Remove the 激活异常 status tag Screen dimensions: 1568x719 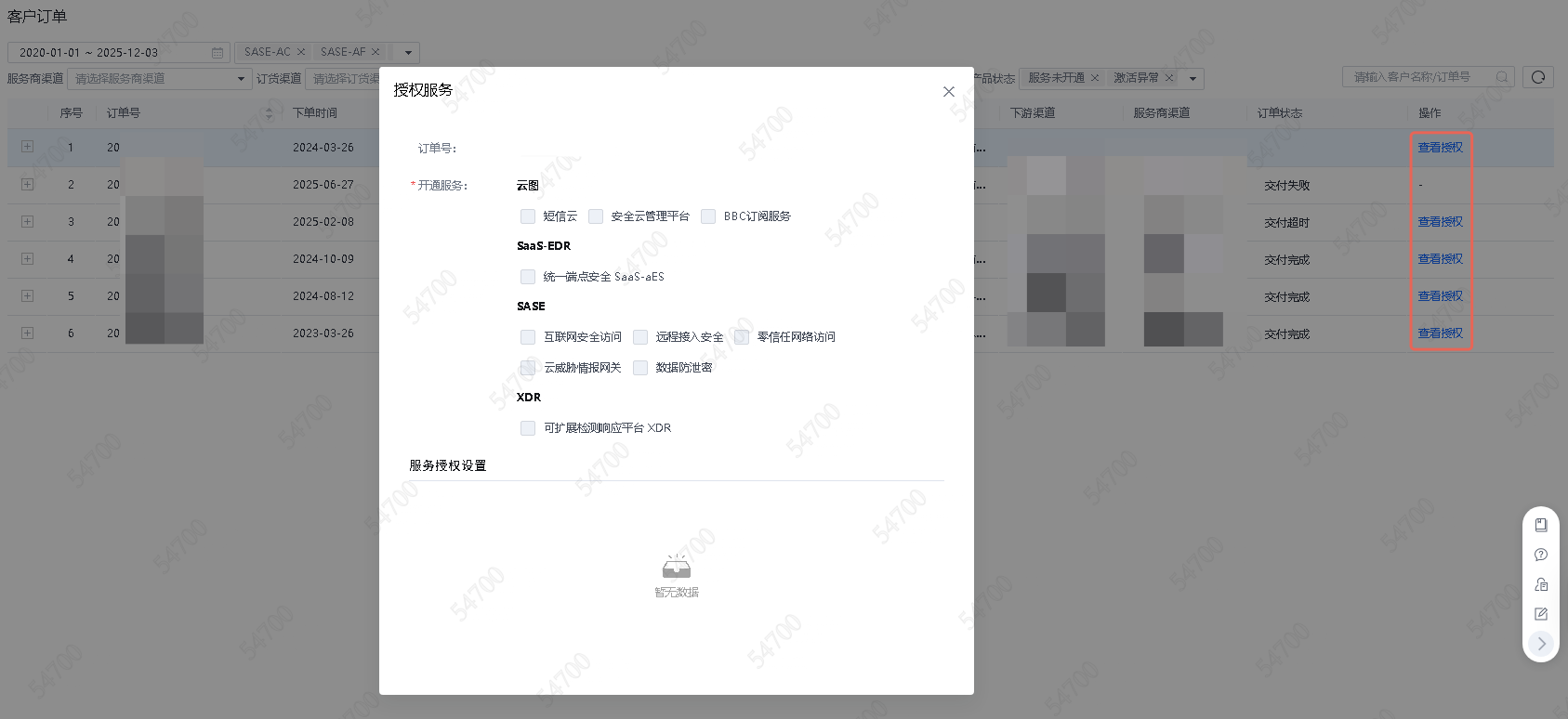(x=1169, y=78)
